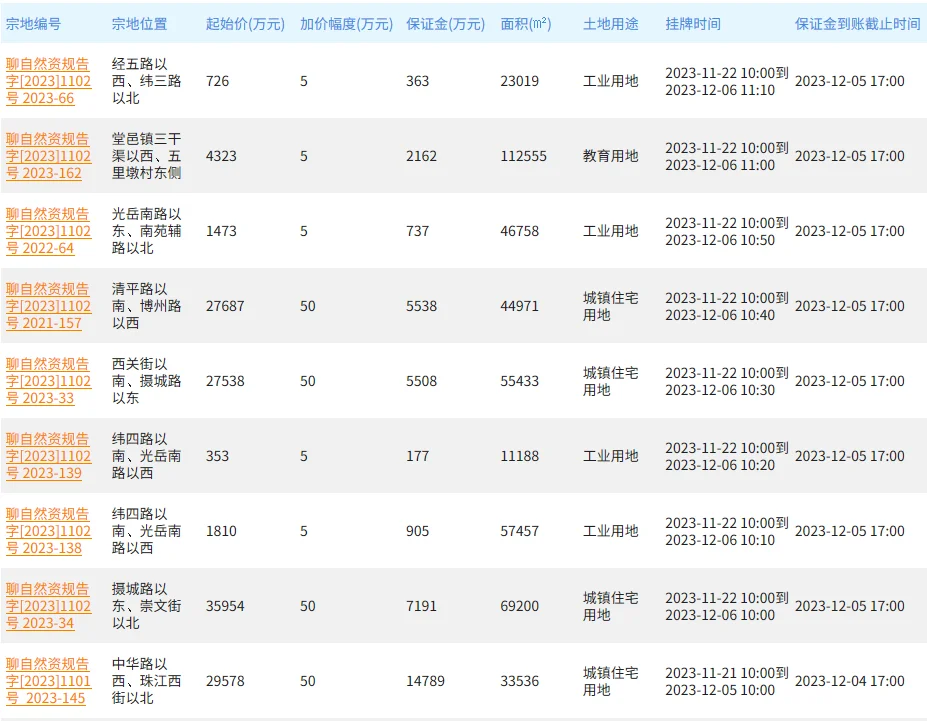Screen dimensions: 927x721
Task: Click the 挂牌时间 column header
Action: [692, 23]
